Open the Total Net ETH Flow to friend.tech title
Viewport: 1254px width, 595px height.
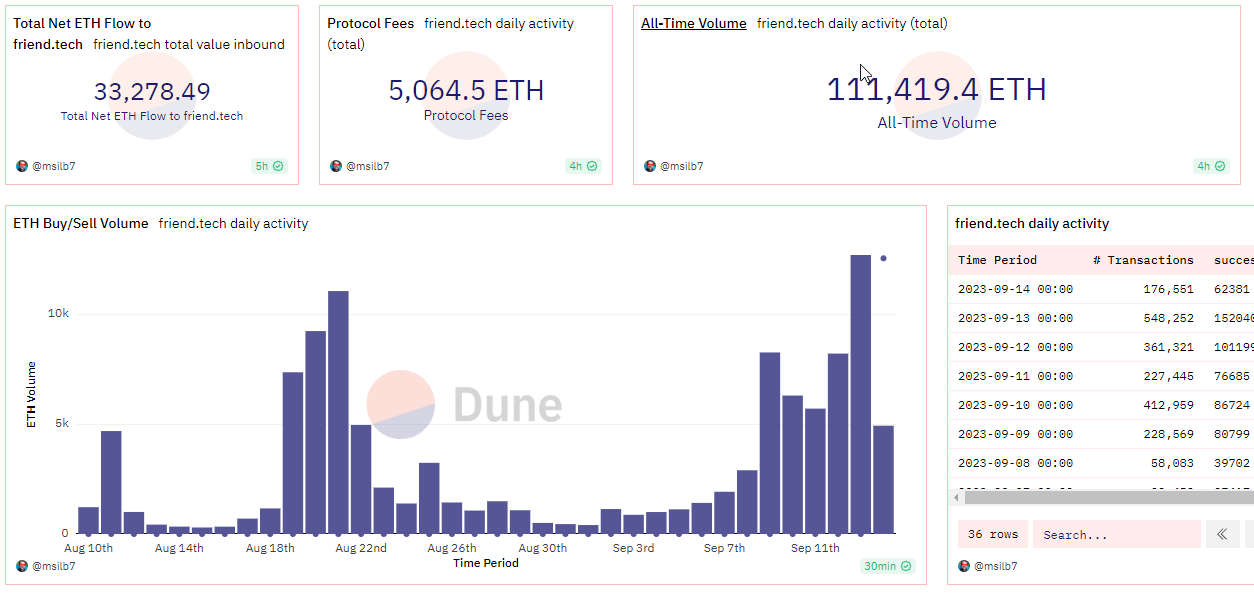82,33
